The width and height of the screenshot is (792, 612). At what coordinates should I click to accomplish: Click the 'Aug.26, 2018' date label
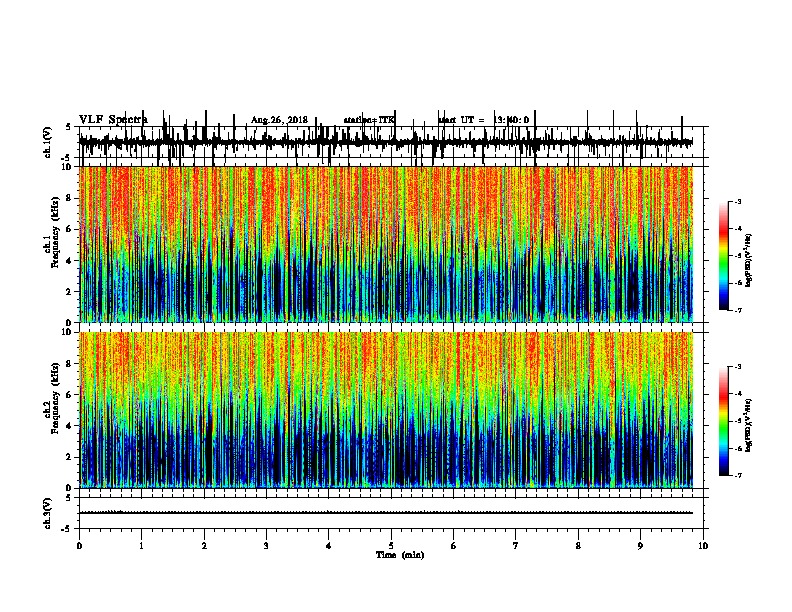(x=279, y=120)
